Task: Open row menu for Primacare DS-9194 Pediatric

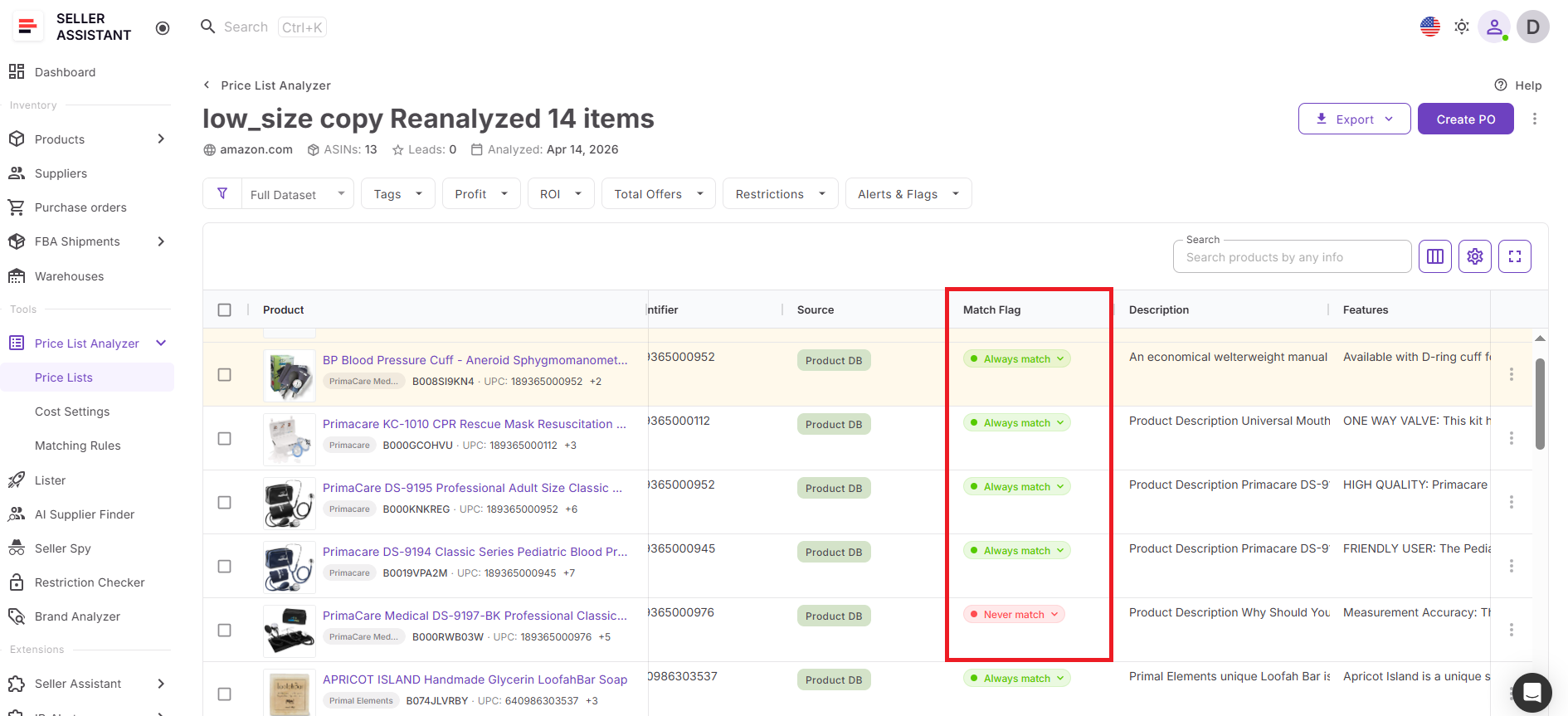Action: (1512, 566)
